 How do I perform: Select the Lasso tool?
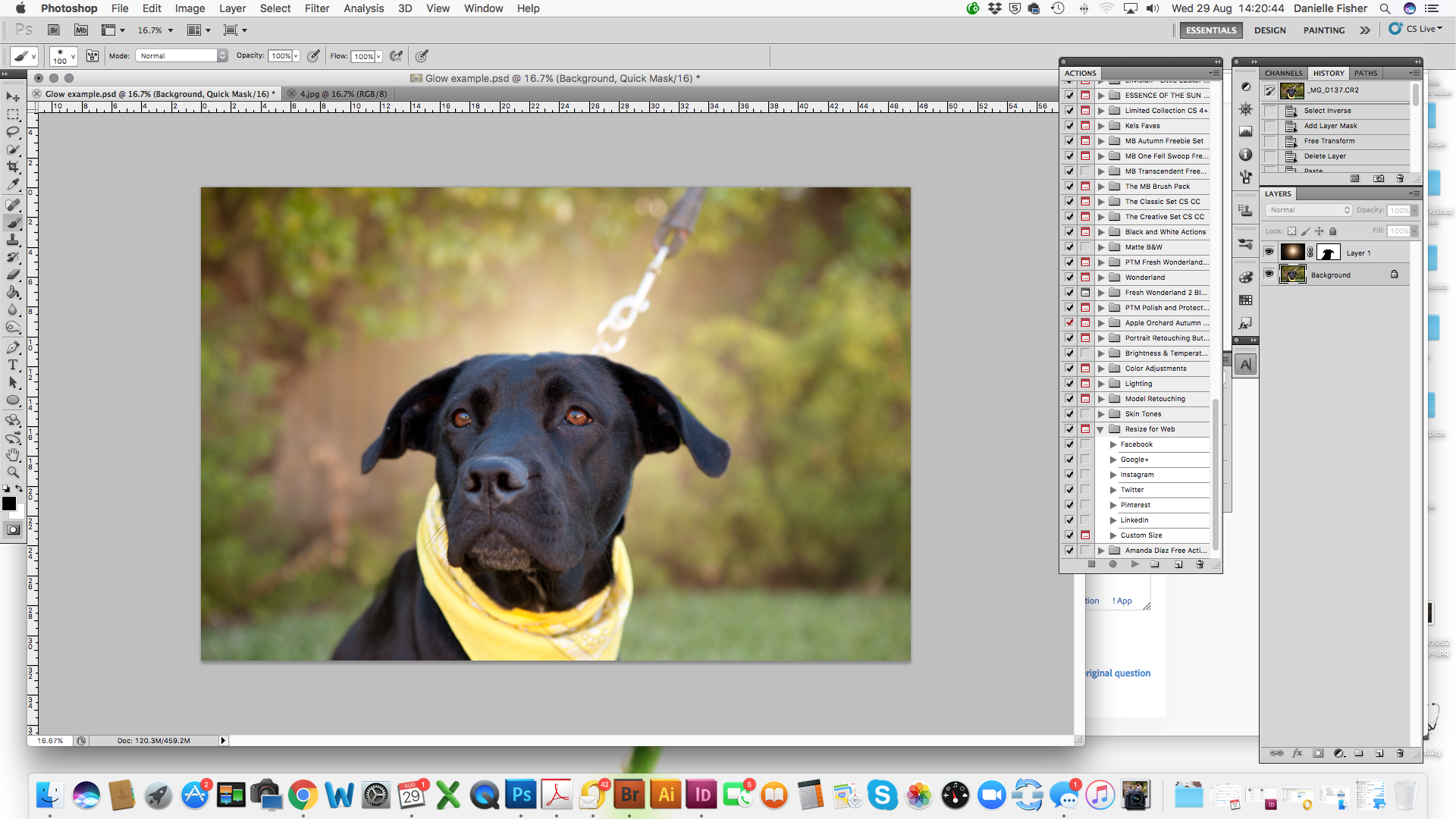pos(13,132)
